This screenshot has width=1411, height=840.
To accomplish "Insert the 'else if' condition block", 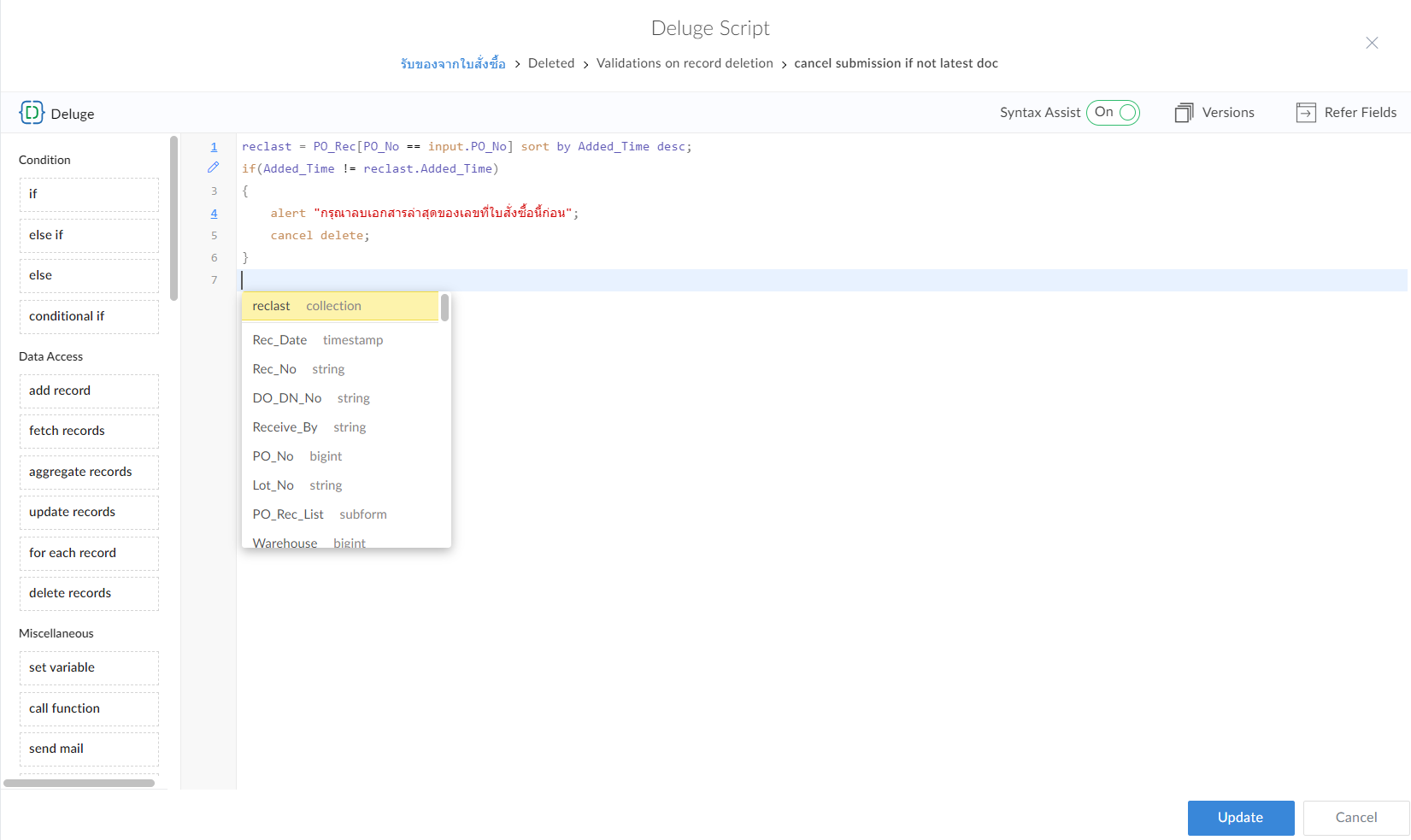I will [x=89, y=235].
